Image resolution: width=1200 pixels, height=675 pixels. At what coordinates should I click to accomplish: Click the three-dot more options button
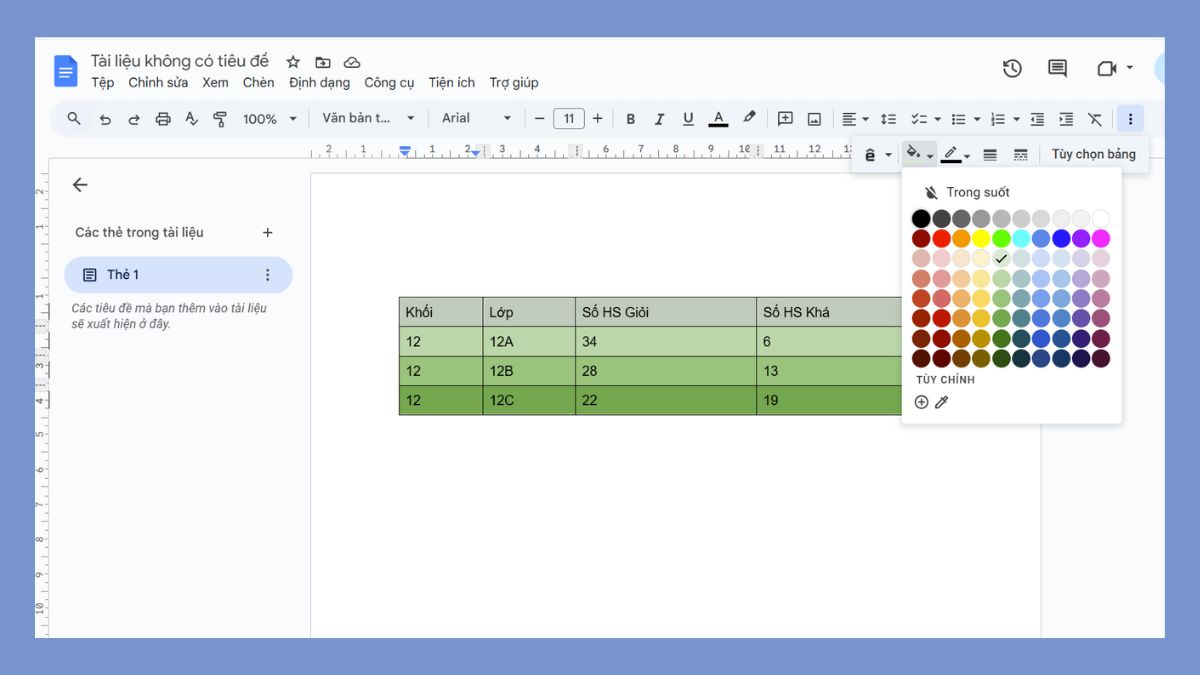pos(1130,119)
